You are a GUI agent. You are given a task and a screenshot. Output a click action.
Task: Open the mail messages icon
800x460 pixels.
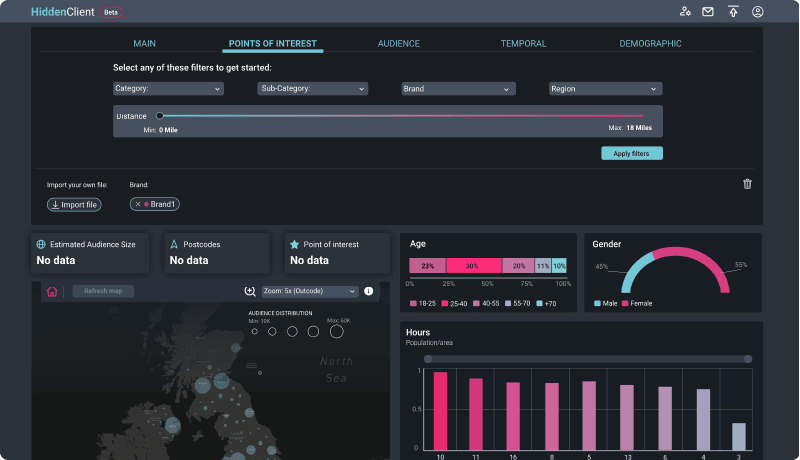coord(708,12)
